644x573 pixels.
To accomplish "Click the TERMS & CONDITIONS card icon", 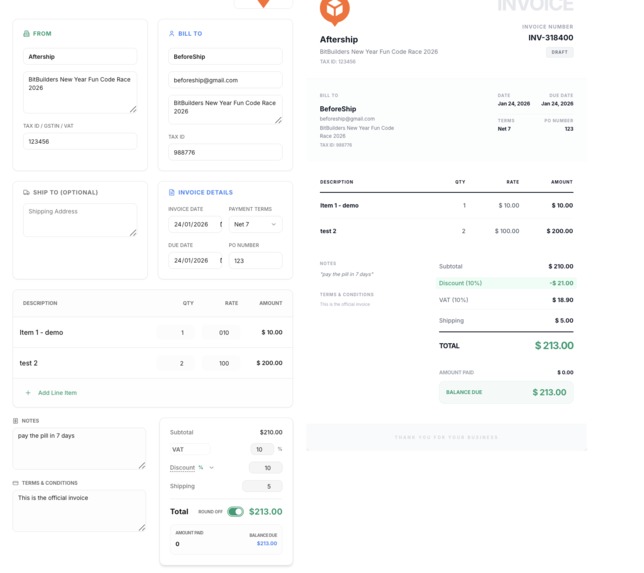I will pyautogui.click(x=16, y=483).
